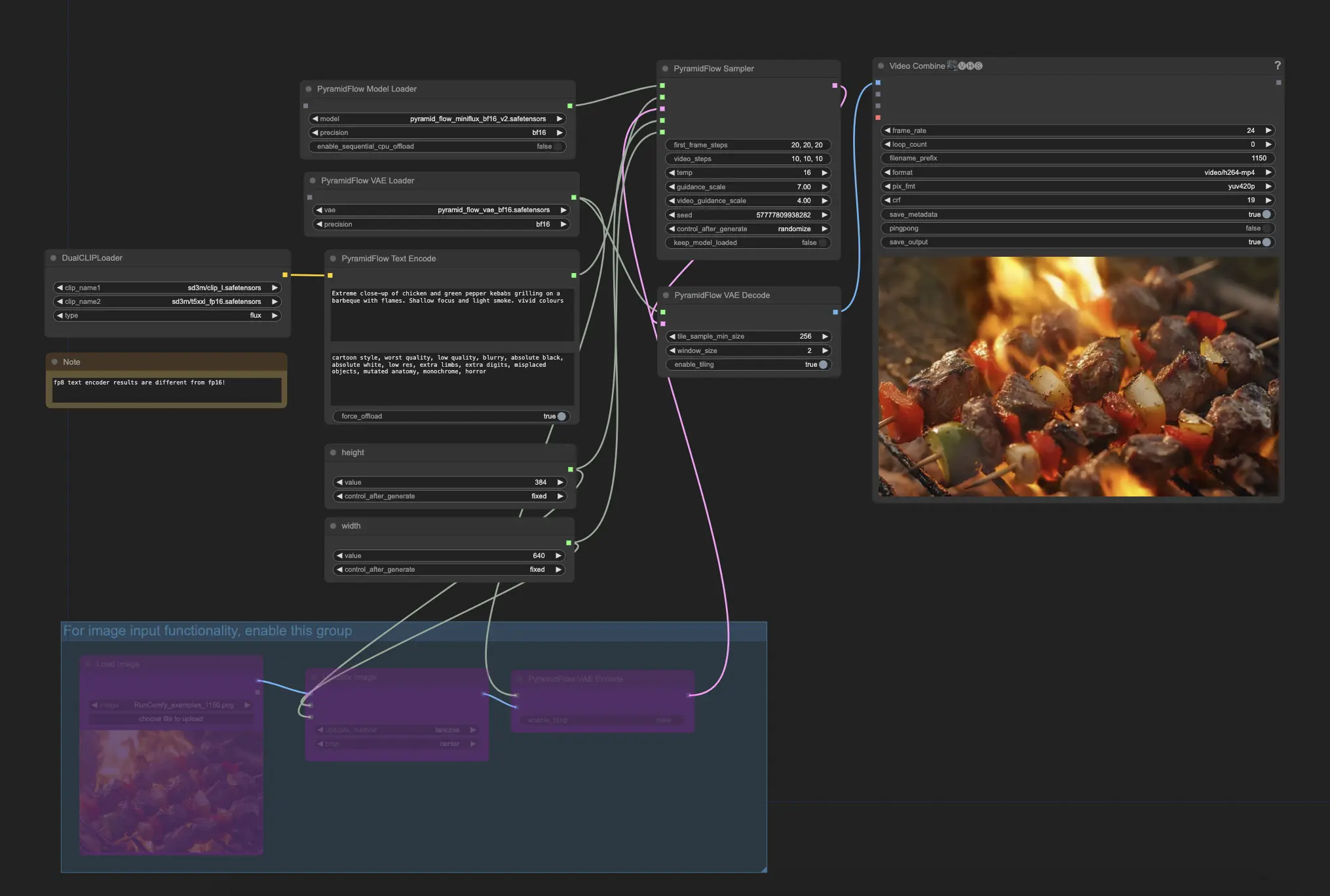Click the kebab video preview thumbnail
Image resolution: width=1330 pixels, height=896 pixels.
pyautogui.click(x=1078, y=377)
